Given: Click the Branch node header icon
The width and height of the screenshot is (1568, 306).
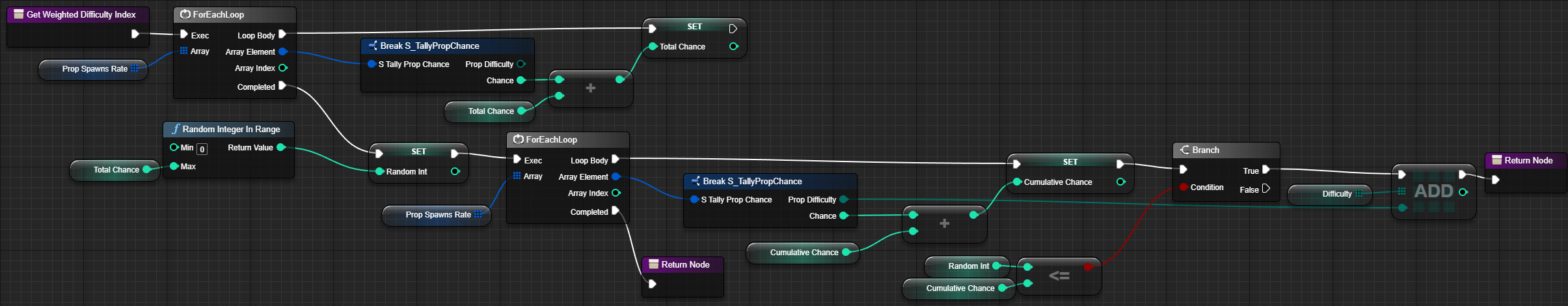Looking at the screenshot, I should tap(1184, 150).
